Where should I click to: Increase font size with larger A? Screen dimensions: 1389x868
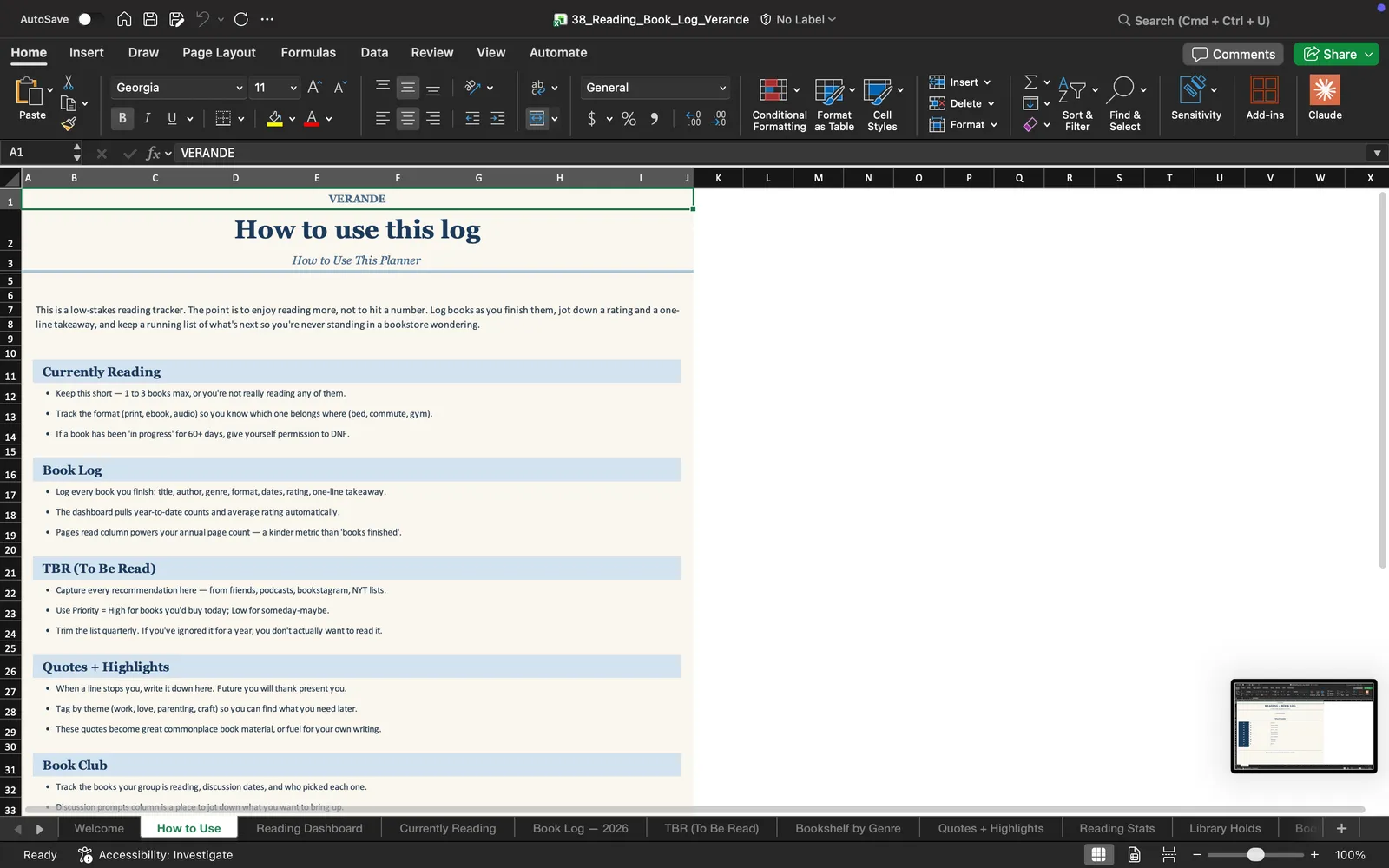click(x=314, y=87)
